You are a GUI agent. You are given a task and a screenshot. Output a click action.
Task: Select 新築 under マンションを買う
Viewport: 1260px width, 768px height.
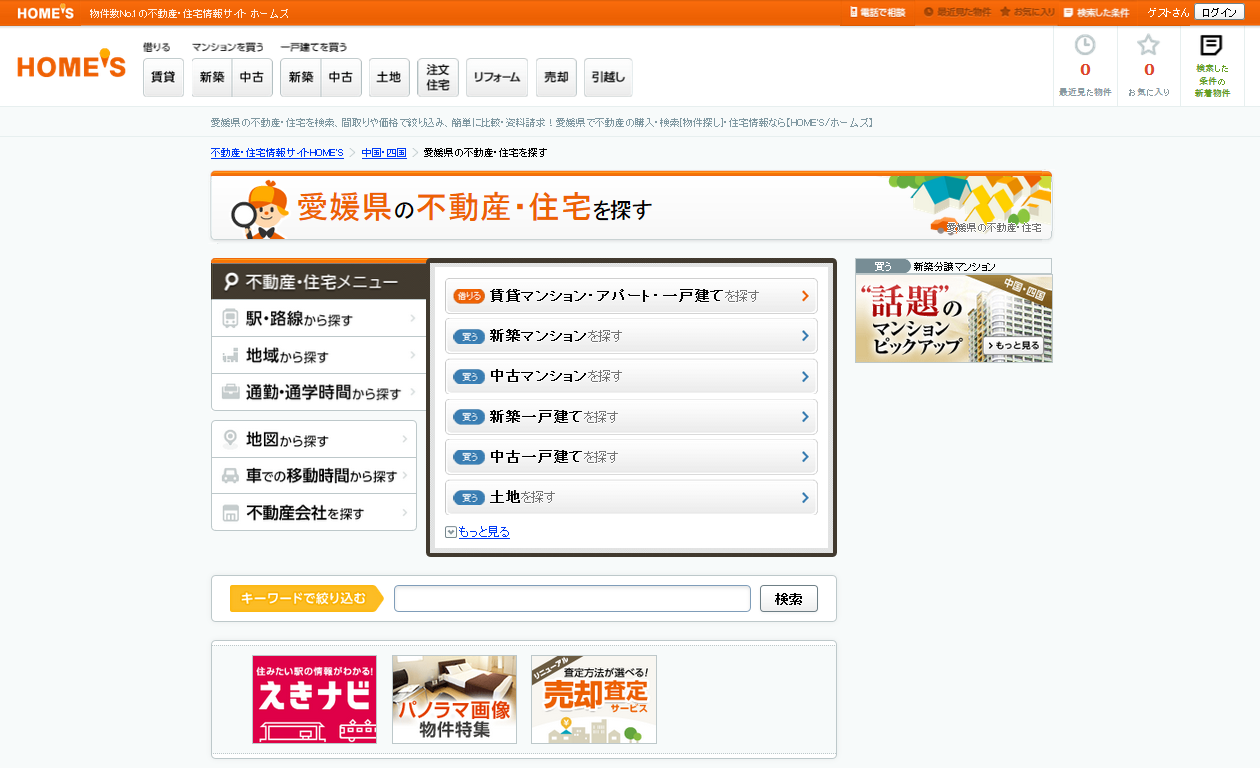[212, 77]
